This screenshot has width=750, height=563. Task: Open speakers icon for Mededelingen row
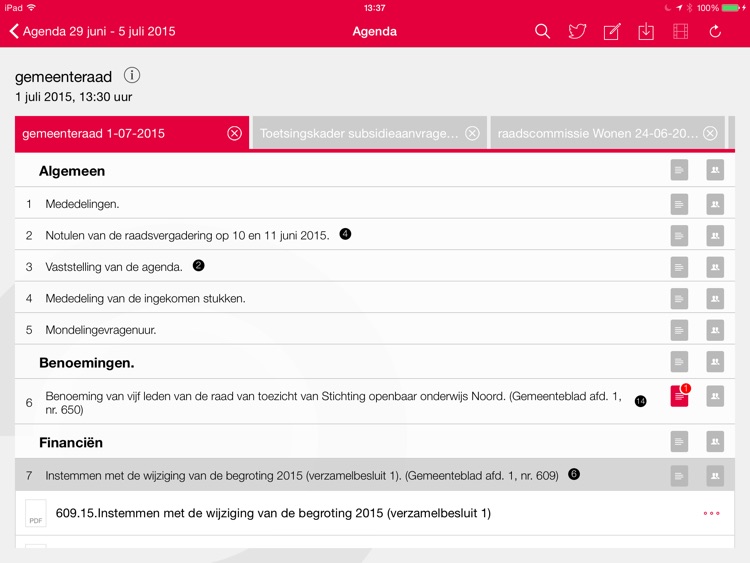(x=715, y=204)
